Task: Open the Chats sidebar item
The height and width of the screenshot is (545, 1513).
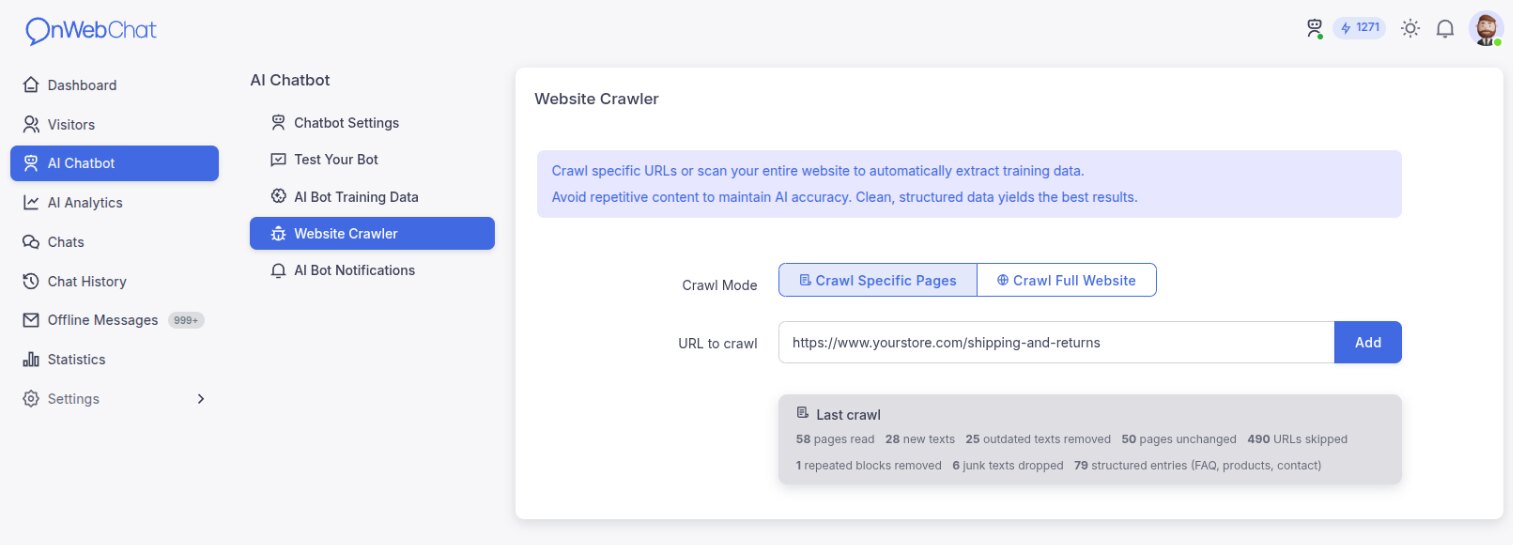Action: tap(114, 242)
